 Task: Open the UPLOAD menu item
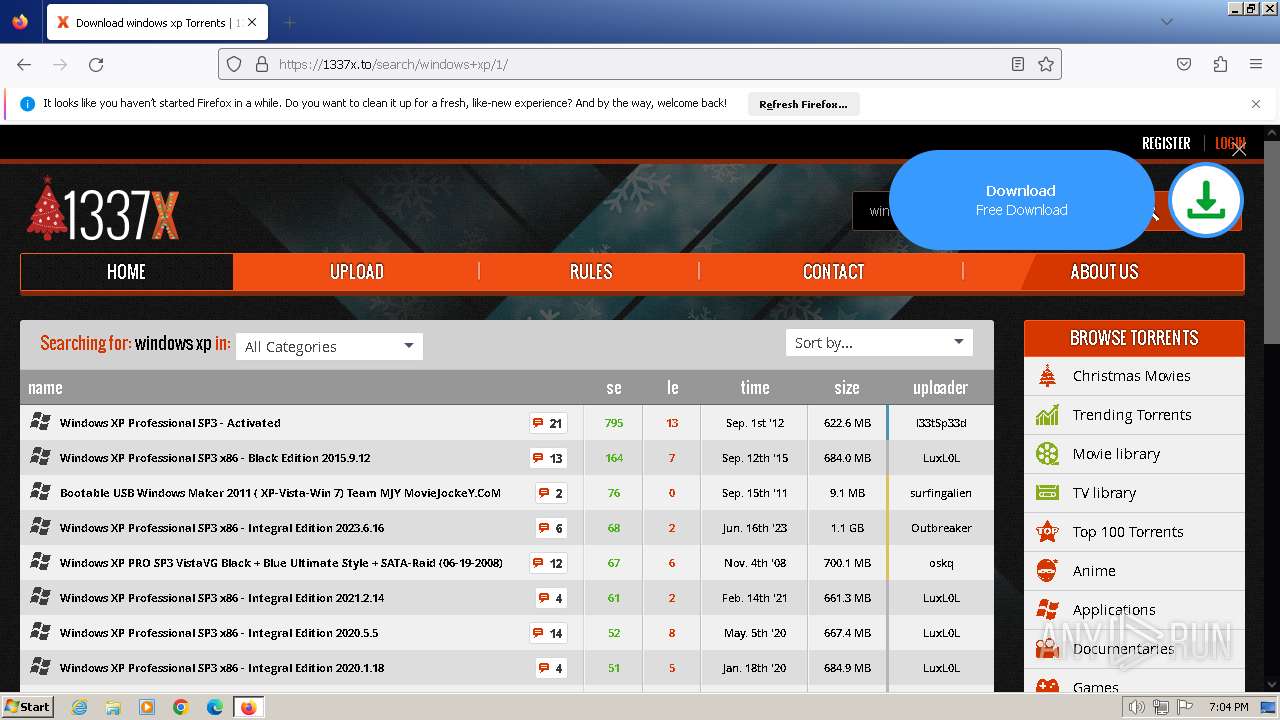tap(357, 272)
